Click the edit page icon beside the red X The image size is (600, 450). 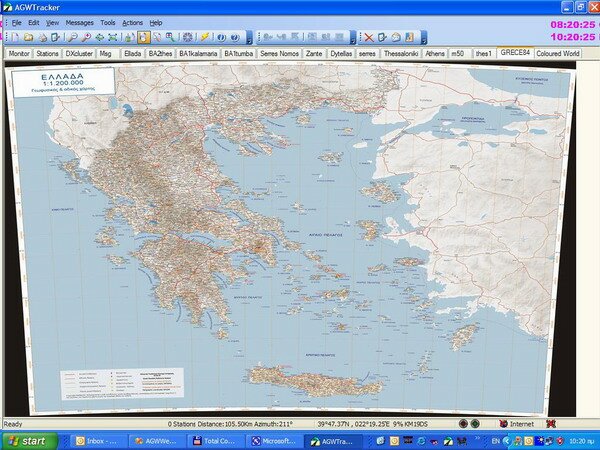click(x=382, y=38)
